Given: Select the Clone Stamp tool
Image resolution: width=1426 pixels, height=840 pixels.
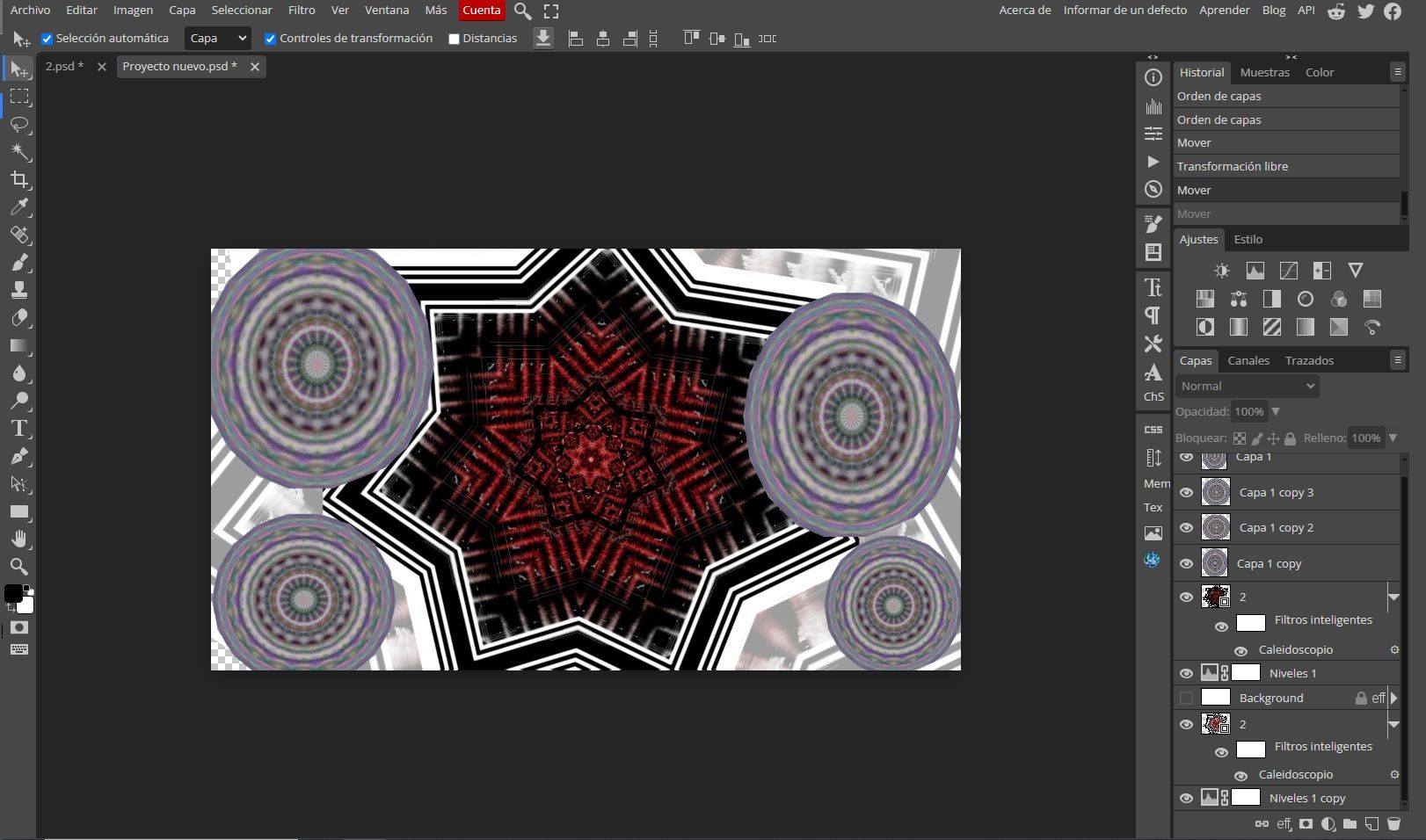Looking at the screenshot, I should [19, 290].
